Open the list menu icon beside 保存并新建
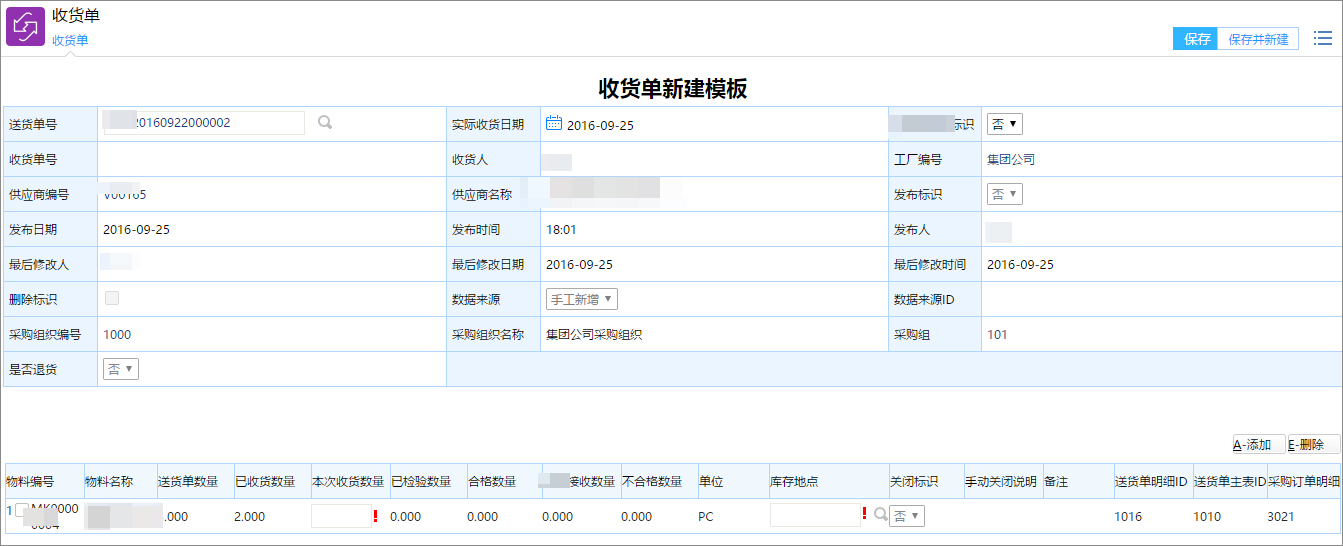The width and height of the screenshot is (1343, 546). pyautogui.click(x=1322, y=39)
